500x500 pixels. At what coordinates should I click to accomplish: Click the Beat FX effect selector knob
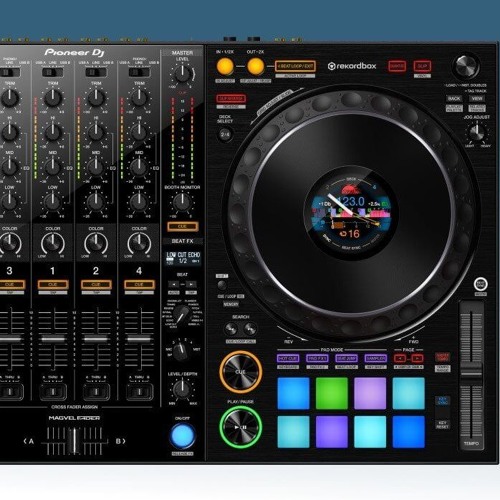coord(182,315)
